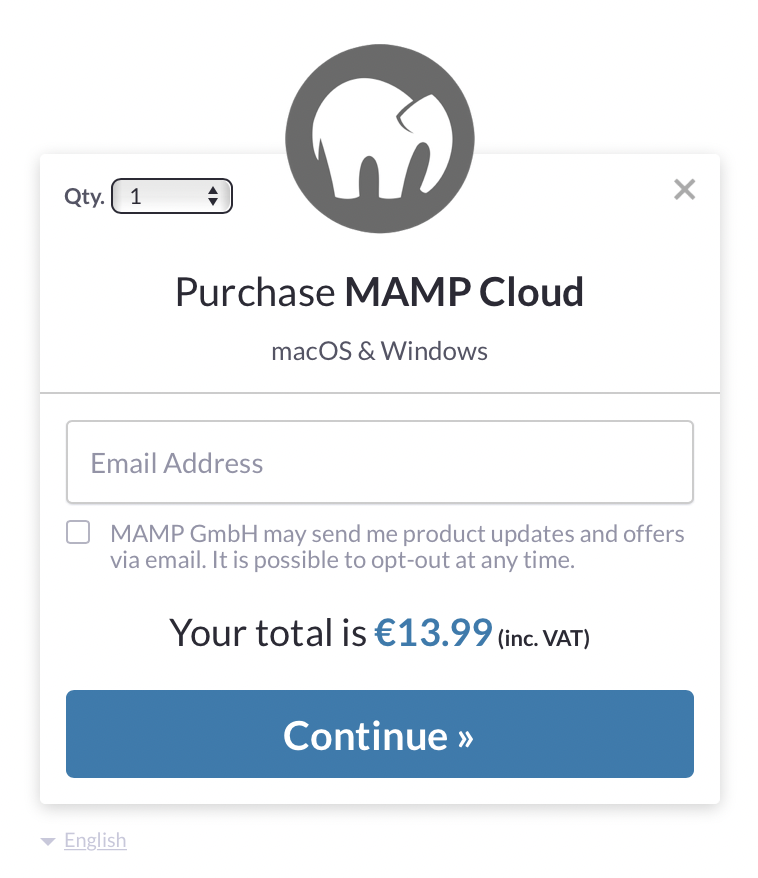Click the macOS & Windows subtitle
Image resolution: width=758 pixels, height=878 pixels.
tap(380, 351)
